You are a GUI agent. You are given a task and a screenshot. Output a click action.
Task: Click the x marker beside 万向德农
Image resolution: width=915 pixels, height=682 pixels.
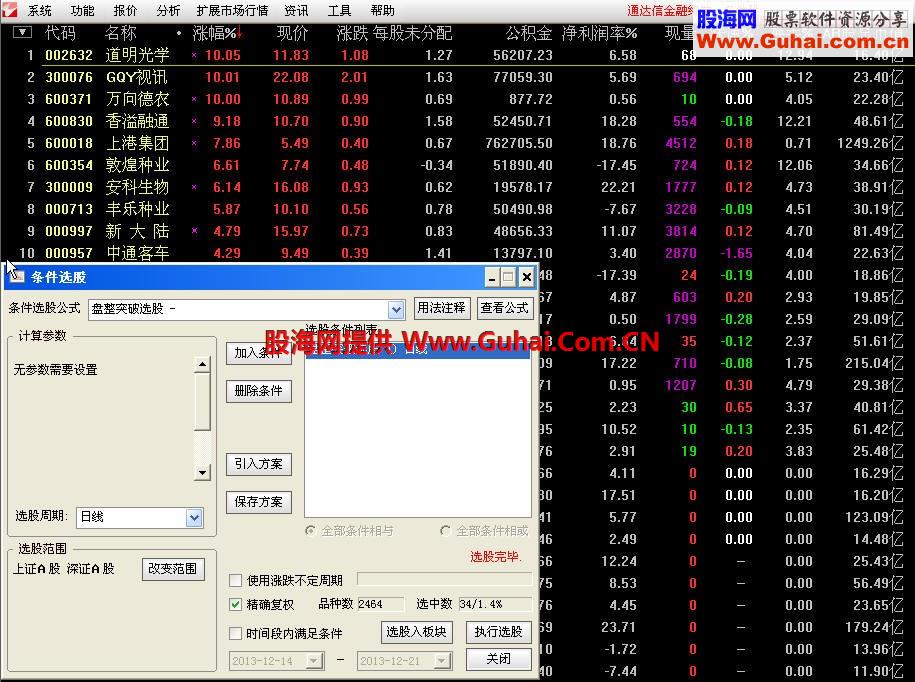click(194, 99)
